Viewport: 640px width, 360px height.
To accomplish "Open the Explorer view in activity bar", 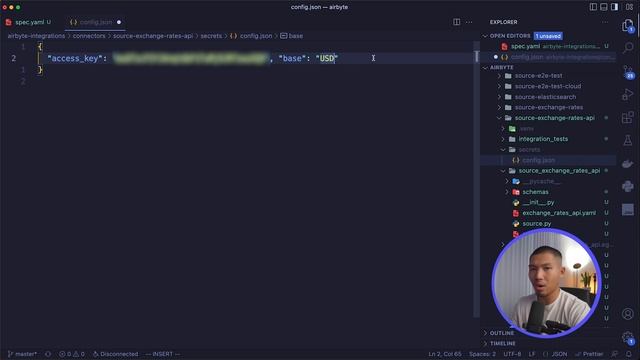I will tap(628, 26).
